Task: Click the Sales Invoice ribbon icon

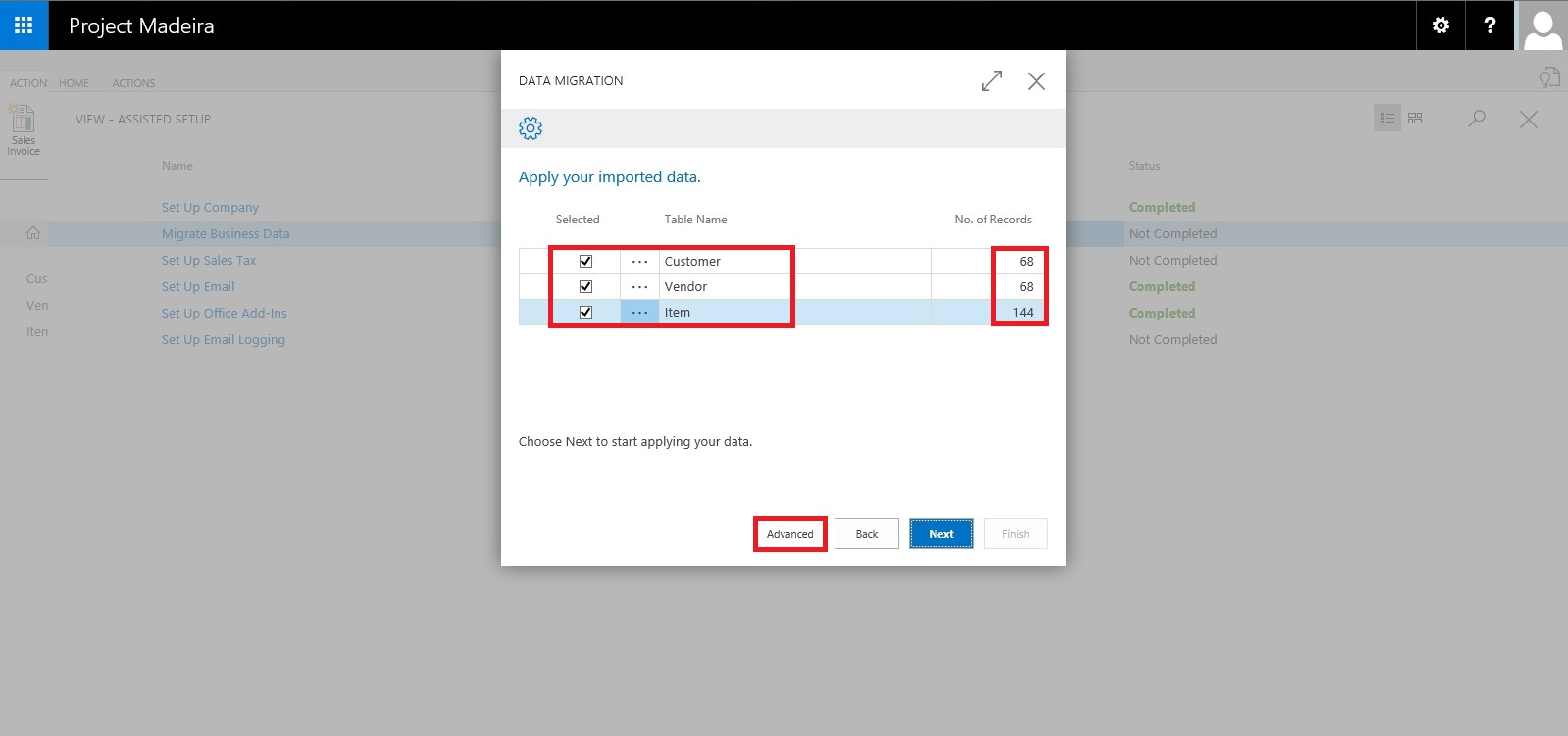Action: pyautogui.click(x=24, y=130)
